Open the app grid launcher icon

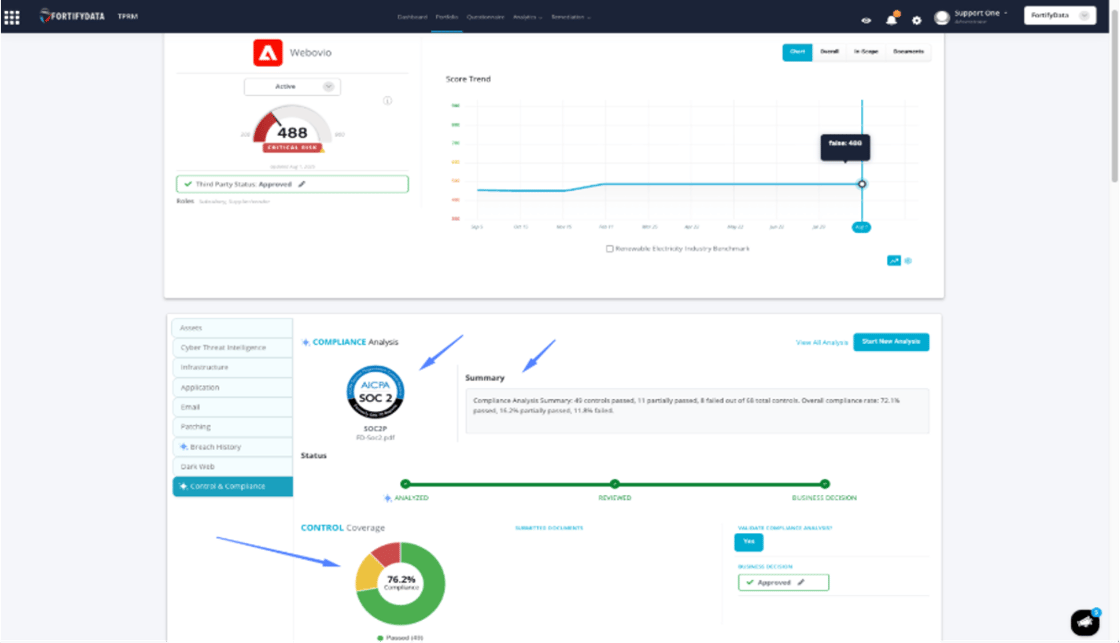[x=14, y=16]
